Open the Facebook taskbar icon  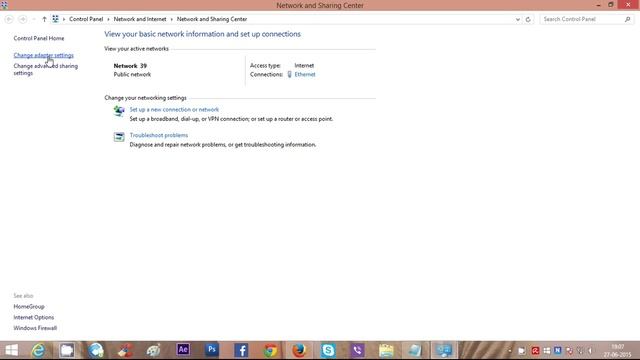point(241,350)
